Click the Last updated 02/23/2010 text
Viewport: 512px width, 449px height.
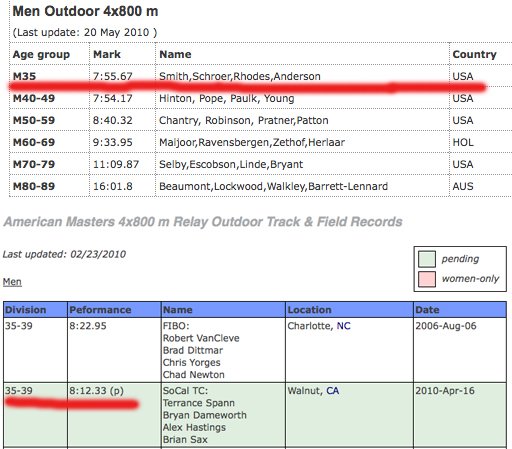pos(64,254)
